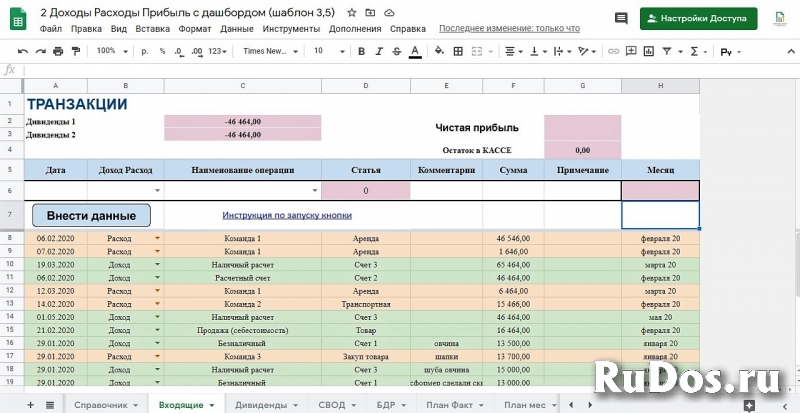Open the Инструкция по запуску кнопки link
Viewport: 800px width, 413px height.
tap(286, 215)
